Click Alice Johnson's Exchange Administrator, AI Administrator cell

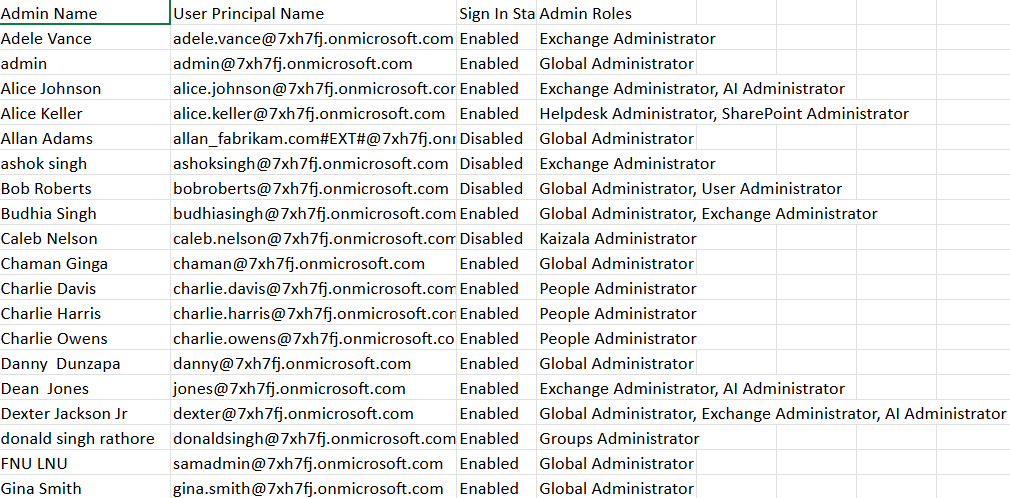coord(692,89)
